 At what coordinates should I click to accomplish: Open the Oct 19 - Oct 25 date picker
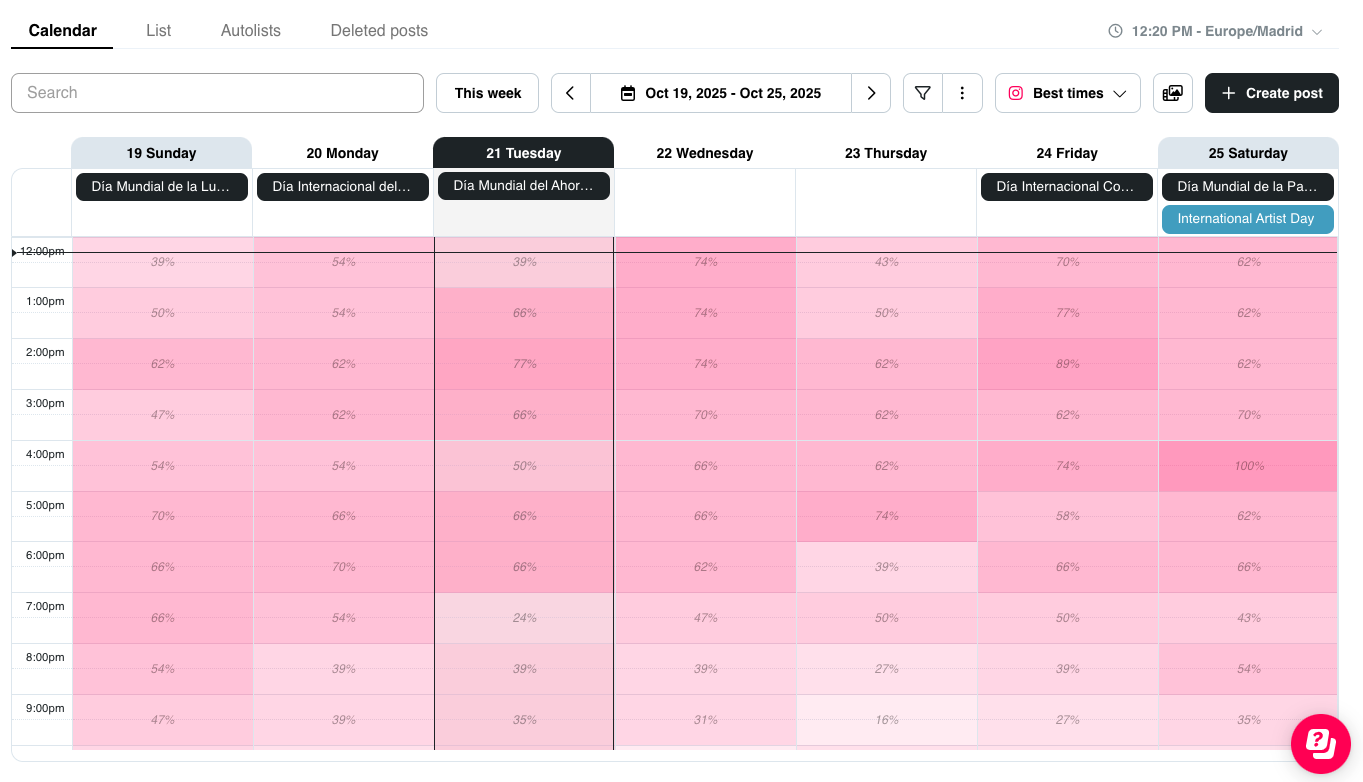[721, 93]
